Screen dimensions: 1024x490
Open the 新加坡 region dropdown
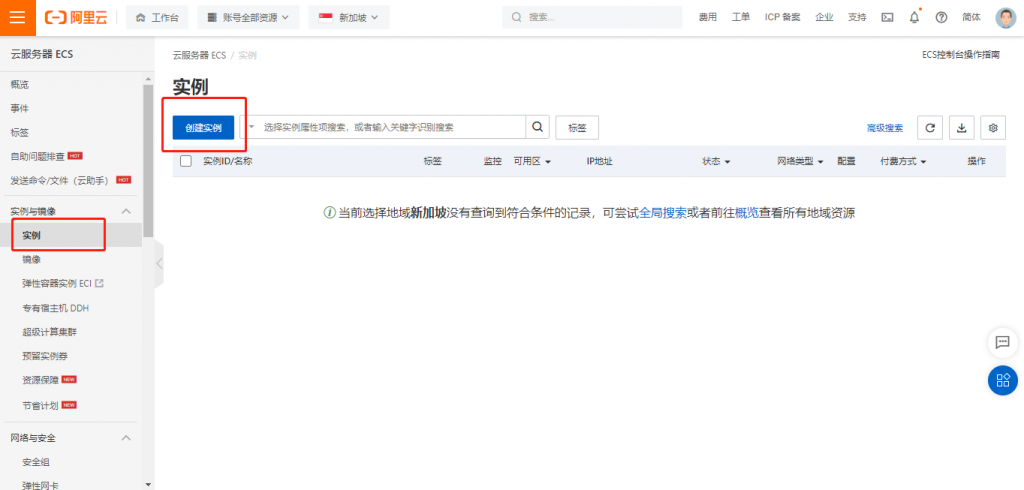point(349,18)
